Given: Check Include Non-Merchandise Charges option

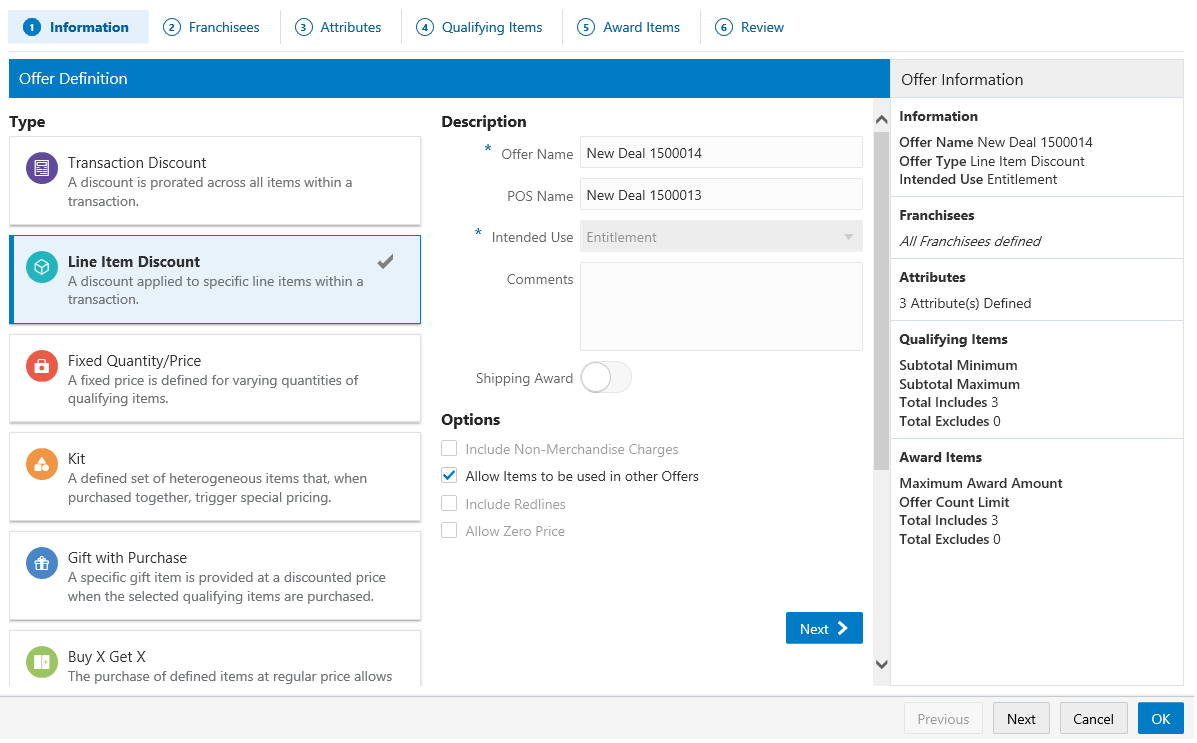Looking at the screenshot, I should [450, 449].
